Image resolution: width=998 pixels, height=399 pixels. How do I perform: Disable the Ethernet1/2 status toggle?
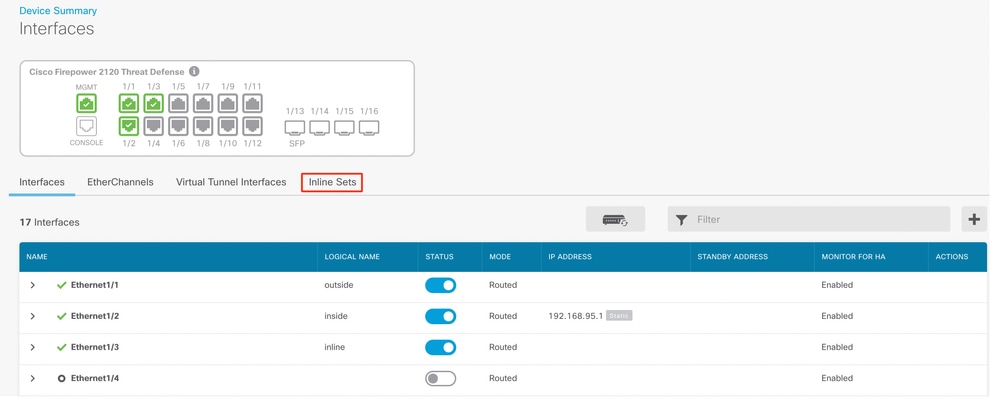[x=440, y=316]
